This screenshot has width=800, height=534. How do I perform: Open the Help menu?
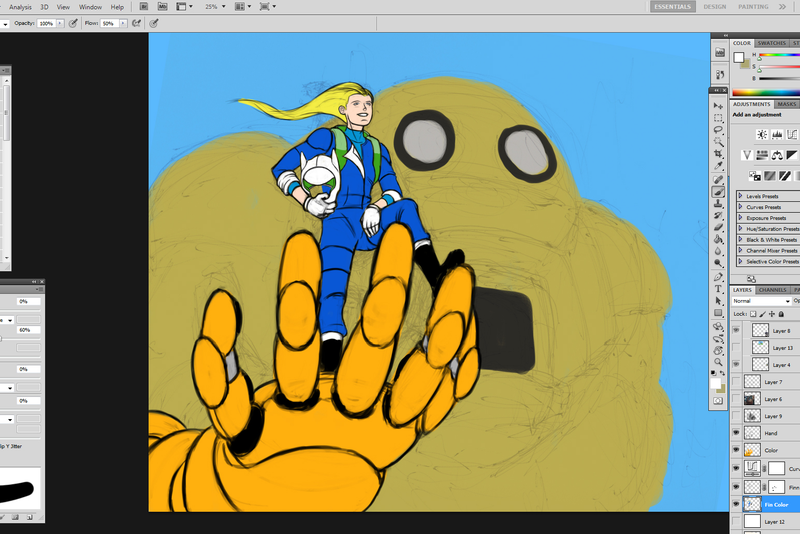[117, 7]
